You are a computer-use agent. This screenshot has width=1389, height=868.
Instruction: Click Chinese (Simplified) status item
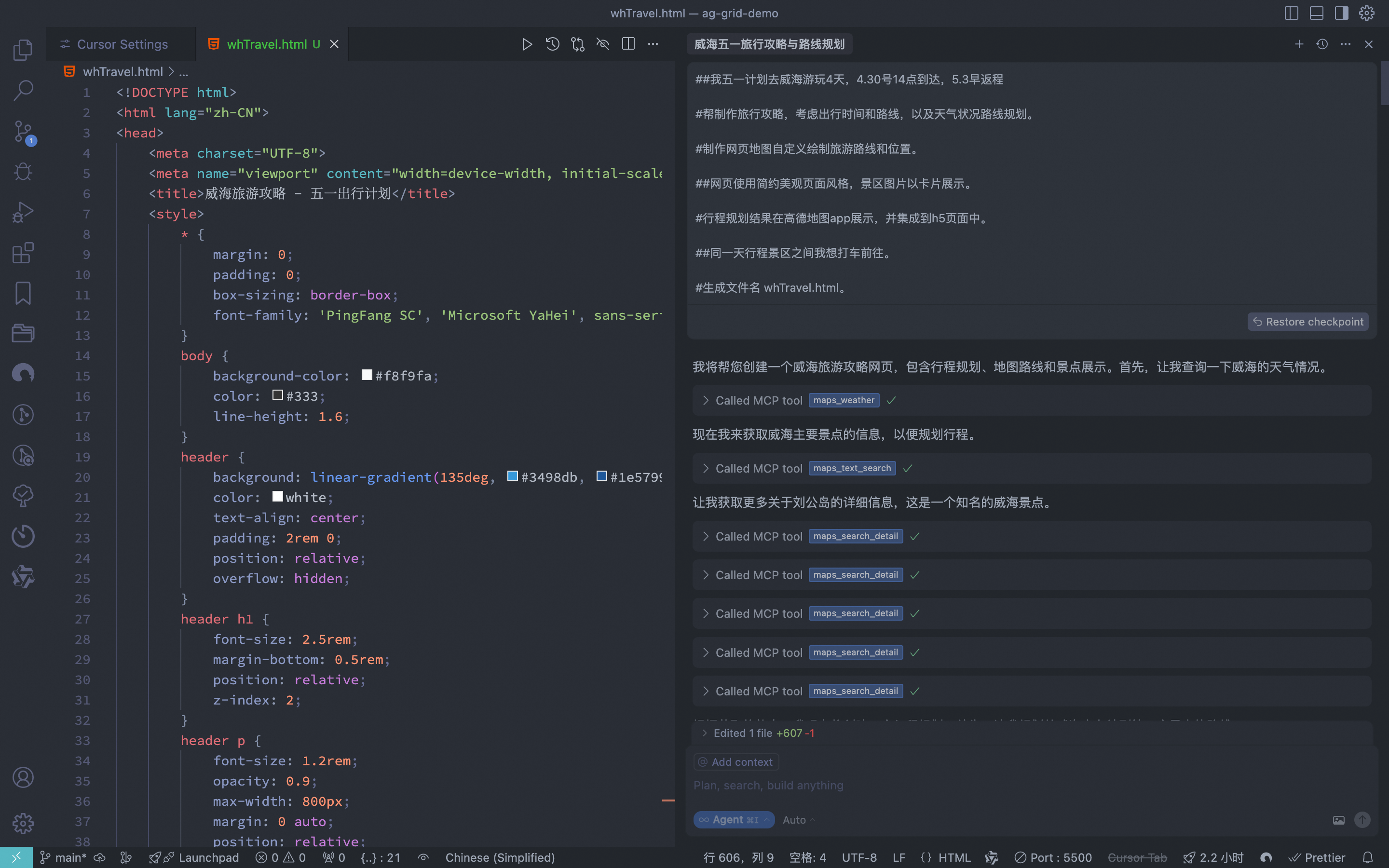point(500,858)
